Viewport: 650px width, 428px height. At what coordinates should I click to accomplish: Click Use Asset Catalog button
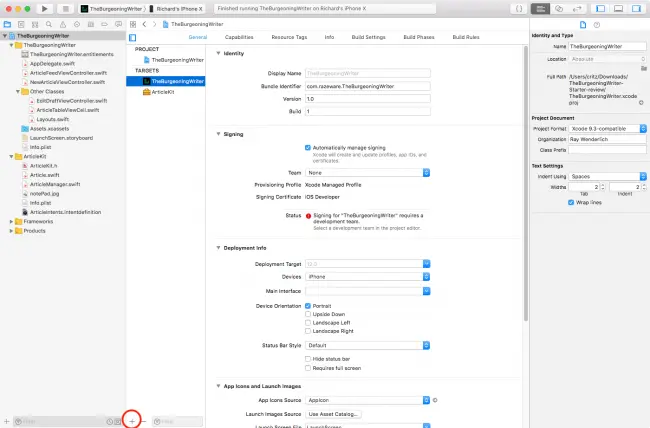pyautogui.click(x=333, y=414)
